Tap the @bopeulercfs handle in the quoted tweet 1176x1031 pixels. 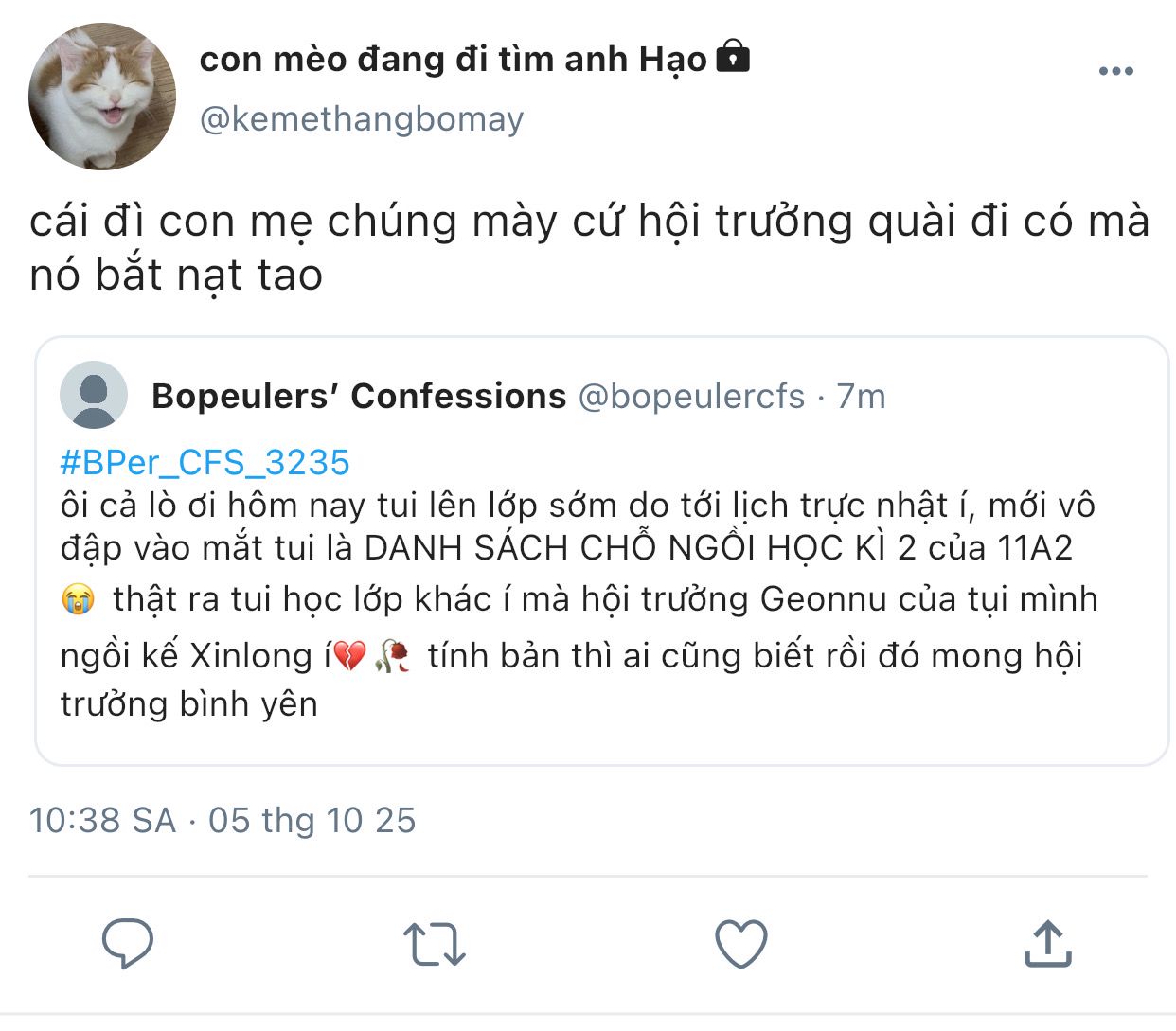coord(691,396)
